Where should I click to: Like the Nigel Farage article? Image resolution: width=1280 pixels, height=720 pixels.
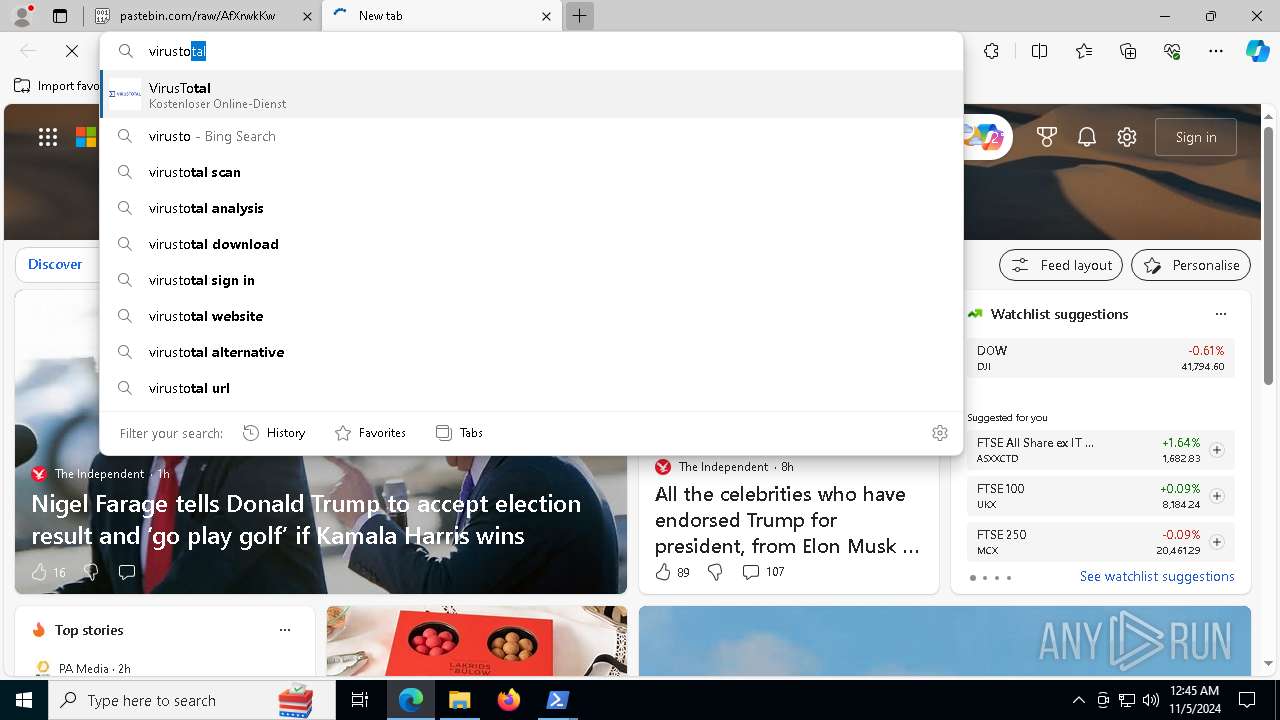click(40, 572)
